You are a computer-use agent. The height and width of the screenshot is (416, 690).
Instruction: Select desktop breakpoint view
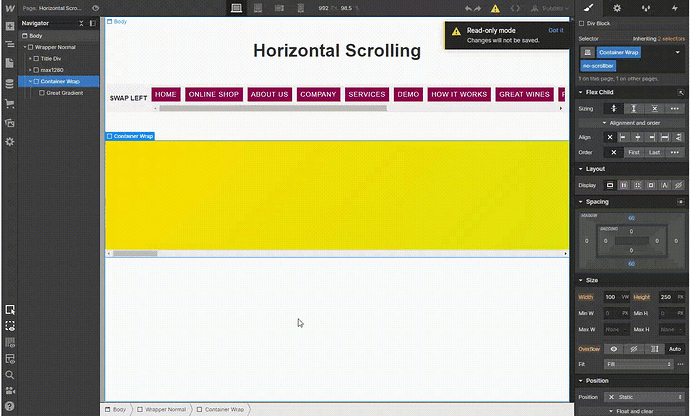(x=237, y=8)
